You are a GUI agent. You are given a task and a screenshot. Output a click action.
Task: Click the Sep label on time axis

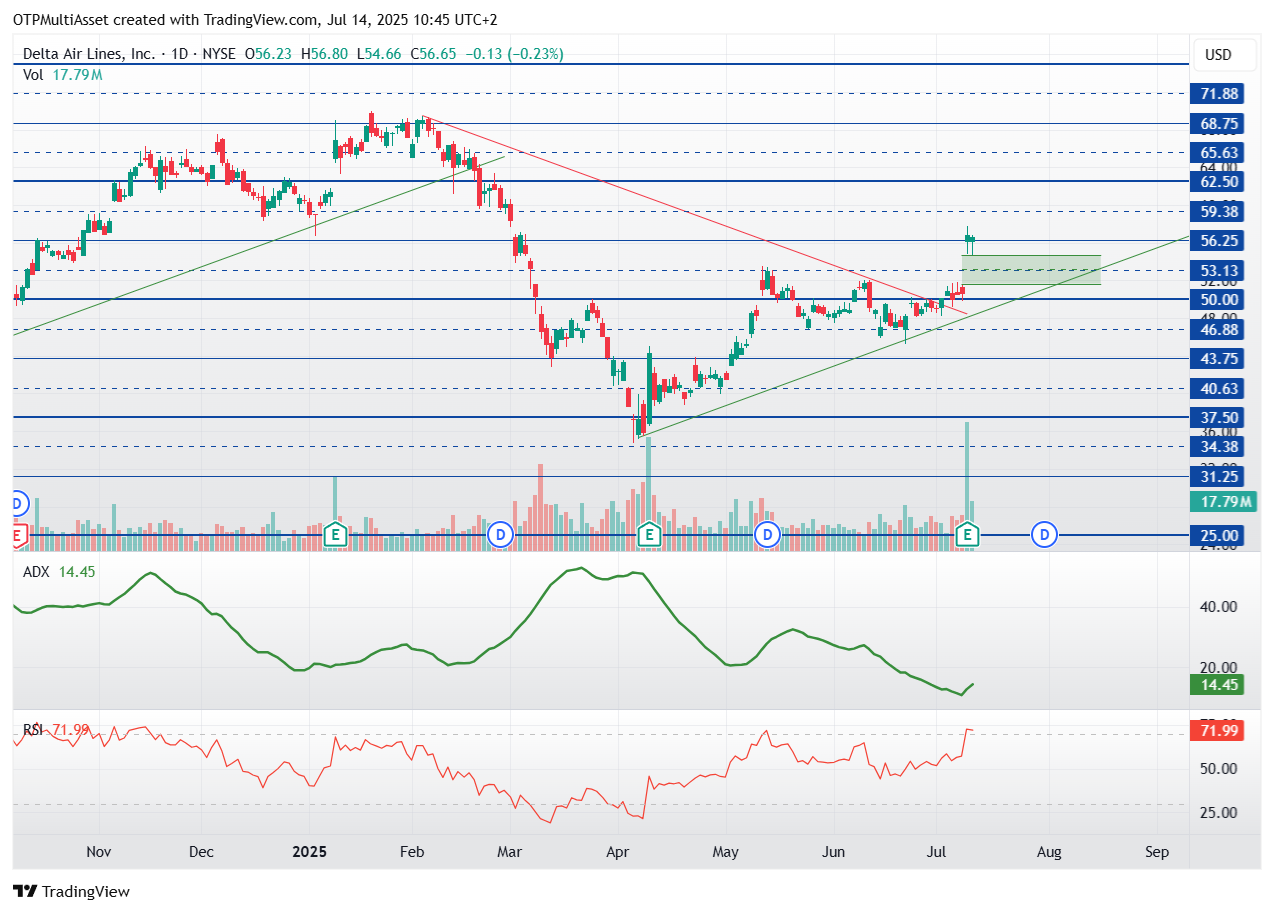[x=1157, y=852]
